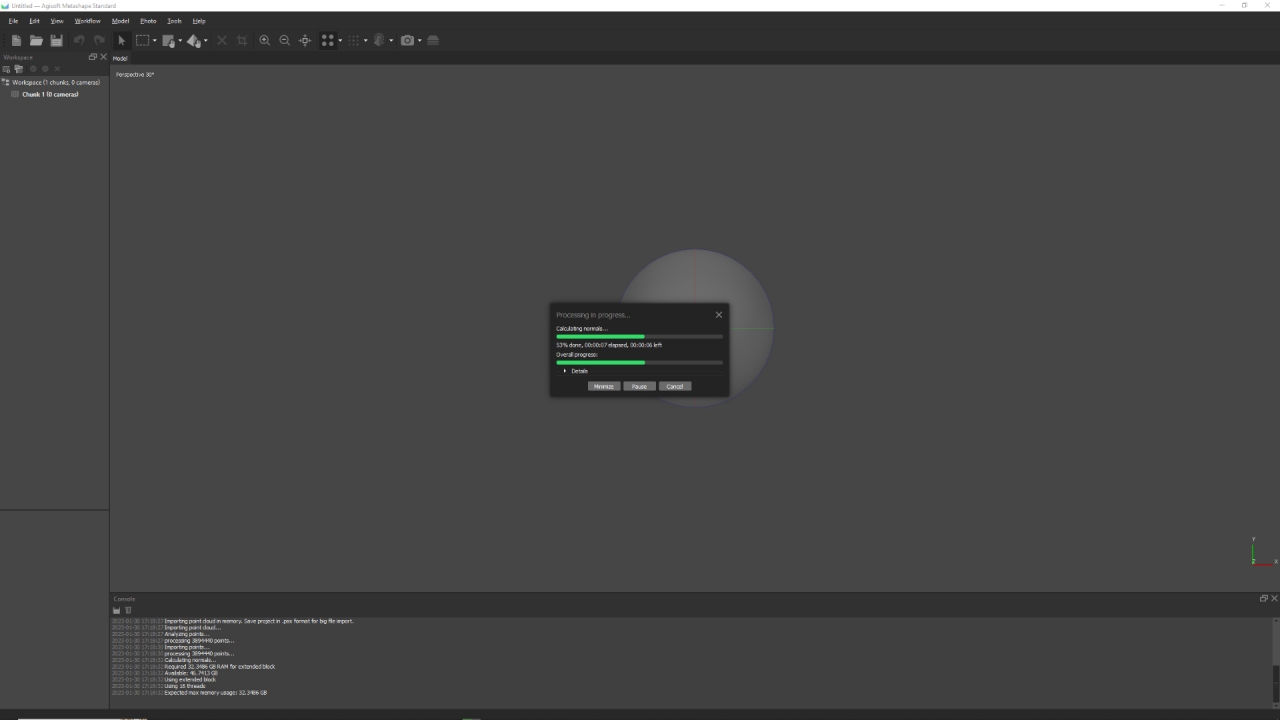Open a project via the folder icon
1280x720 pixels.
pyautogui.click(x=36, y=40)
